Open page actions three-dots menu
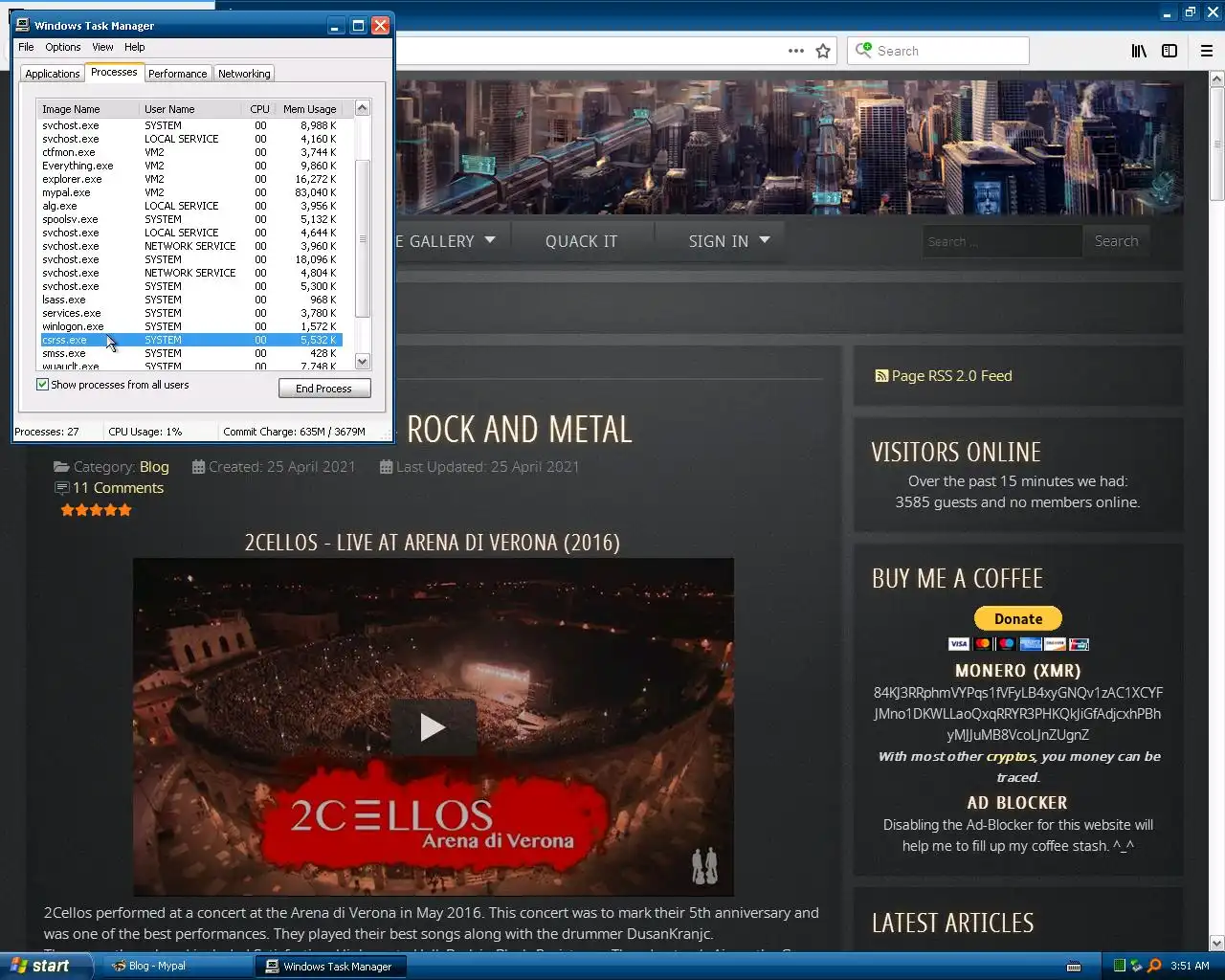This screenshot has height=980, width=1225. click(796, 51)
